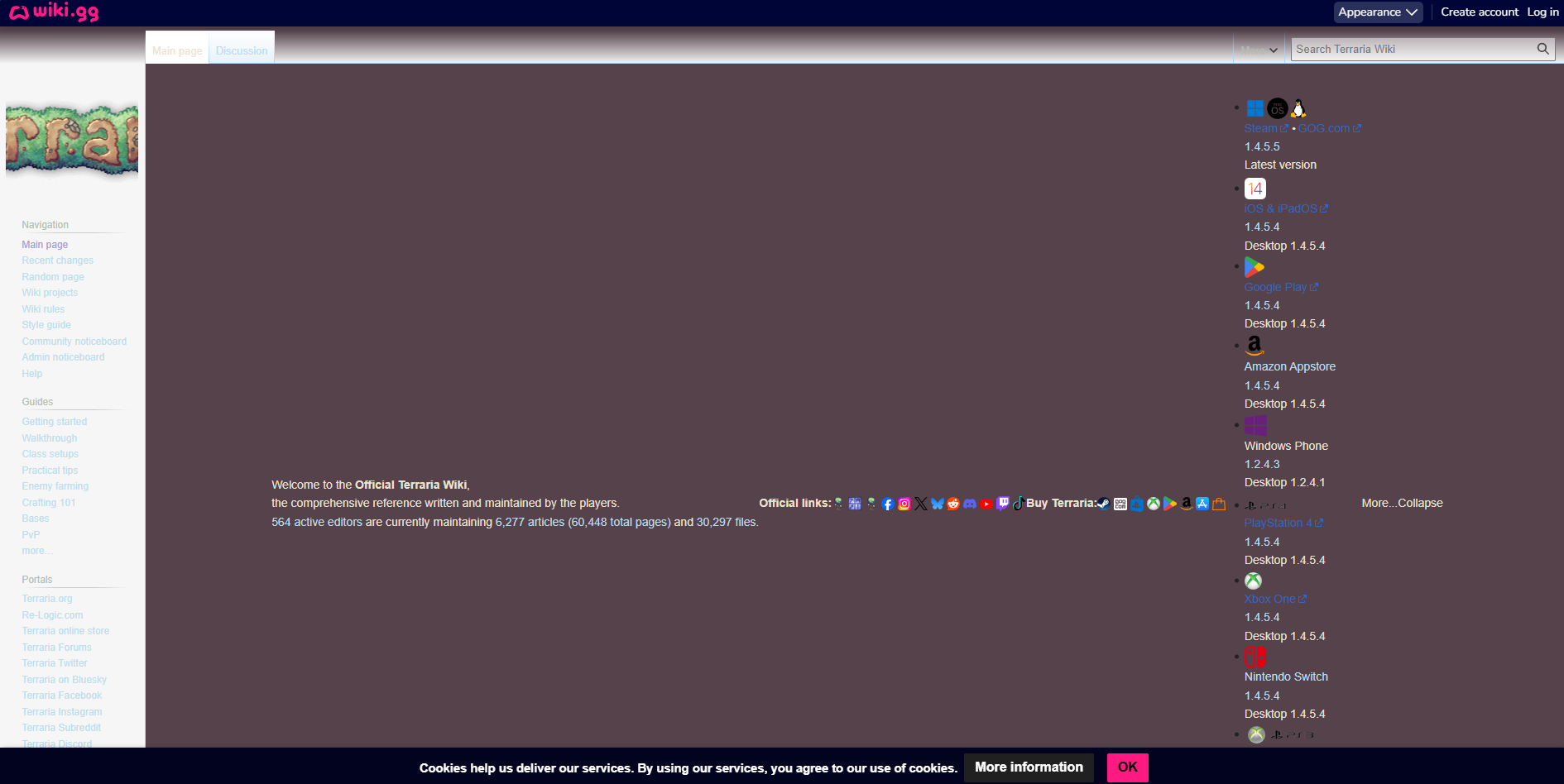Click the orange shopping bag store icon

click(x=1219, y=504)
